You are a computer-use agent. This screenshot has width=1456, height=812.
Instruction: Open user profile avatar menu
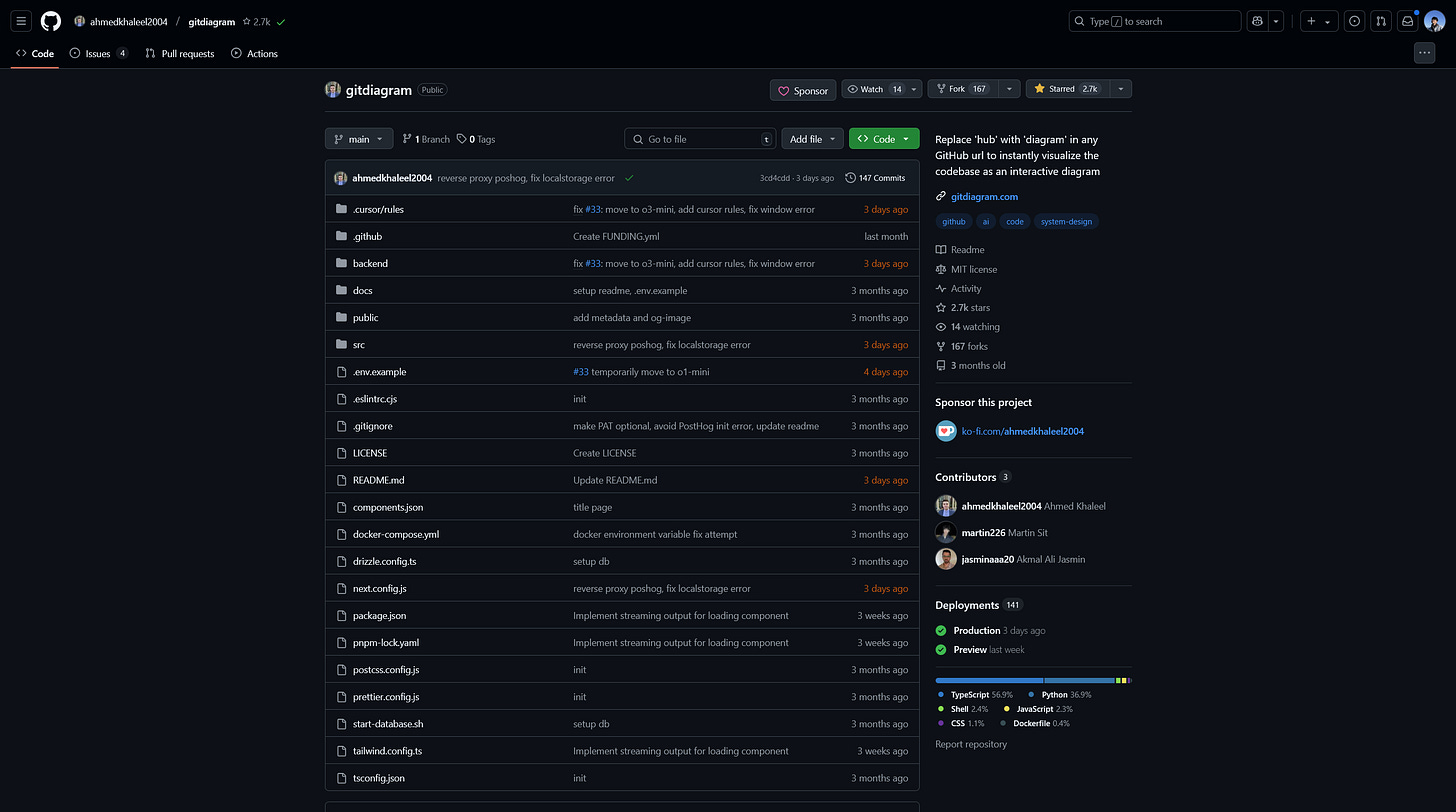(x=1435, y=21)
